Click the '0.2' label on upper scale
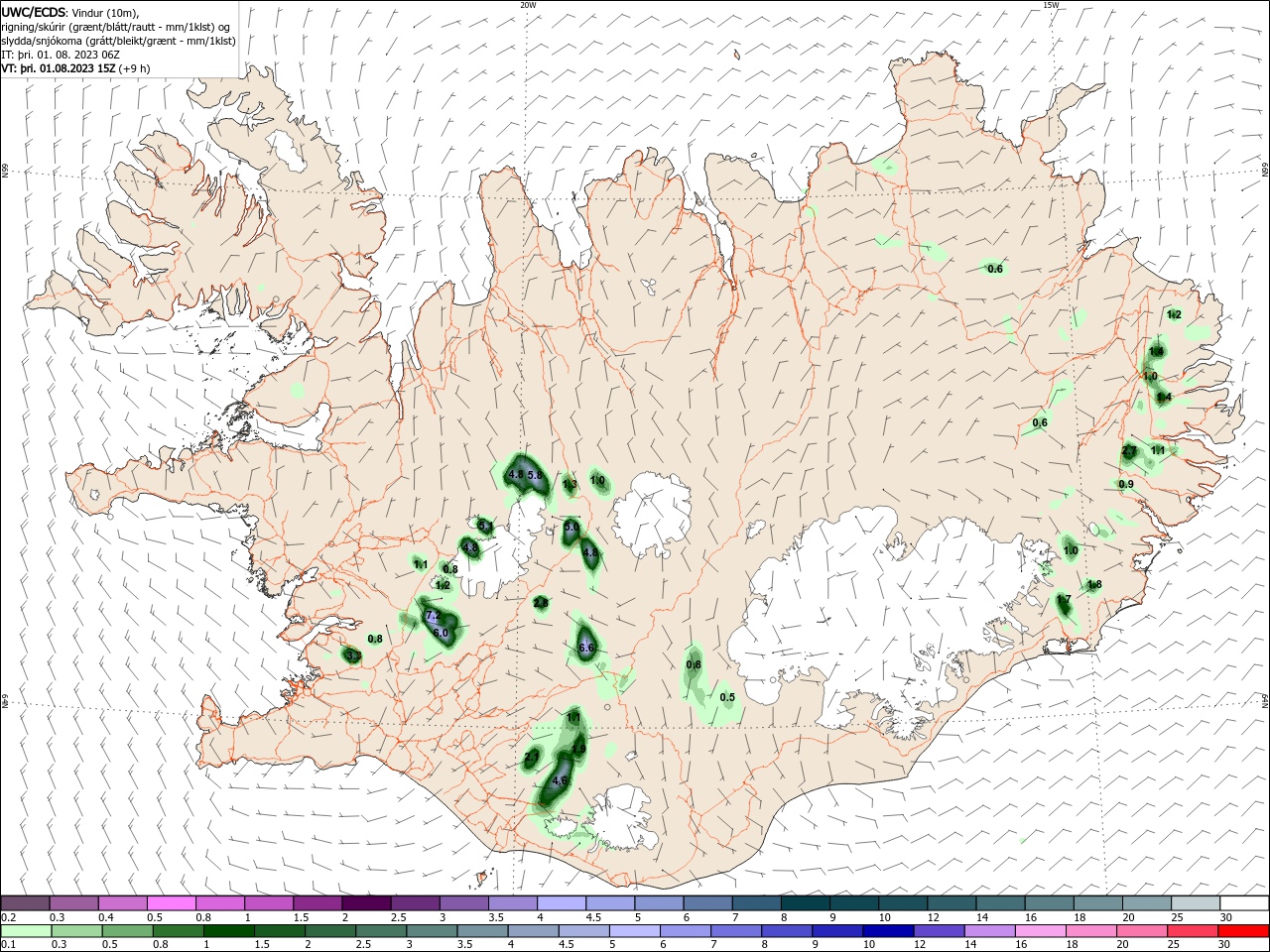Viewport: 1270px width, 952px height. pyautogui.click(x=9, y=917)
